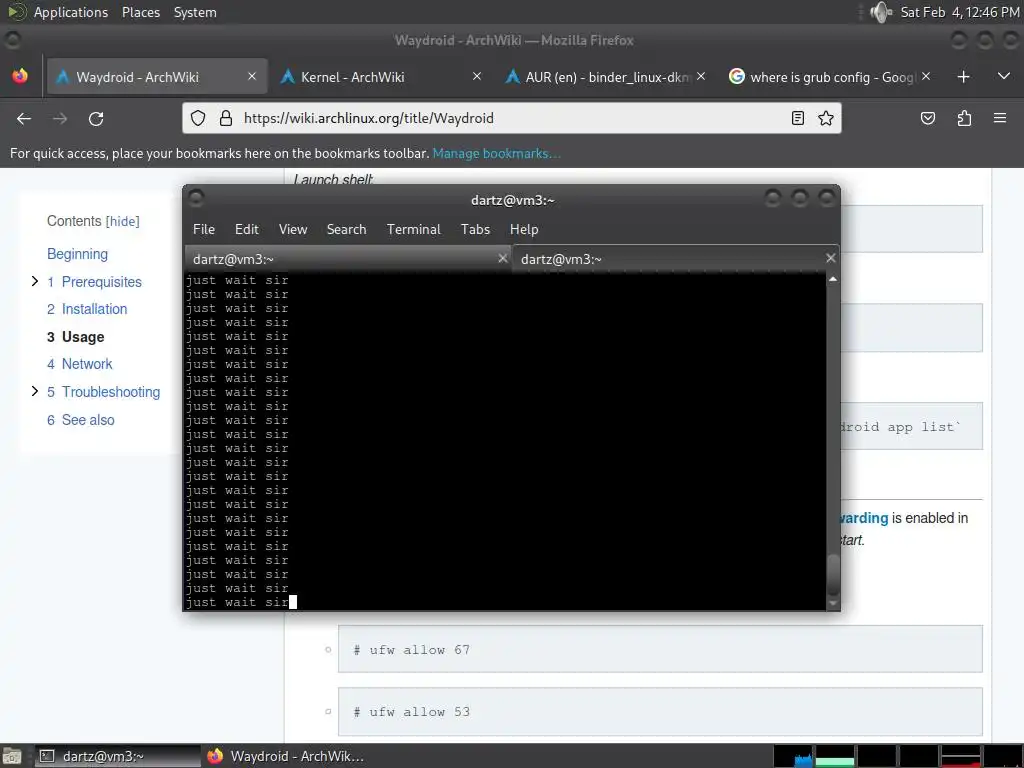Open the terminal File menu
The width and height of the screenshot is (1024, 768).
(204, 229)
